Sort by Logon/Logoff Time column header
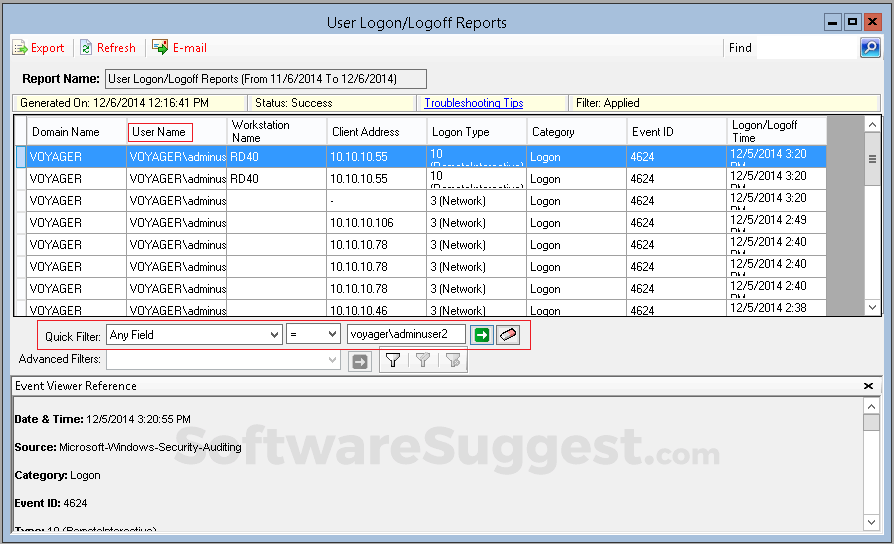 (777, 131)
